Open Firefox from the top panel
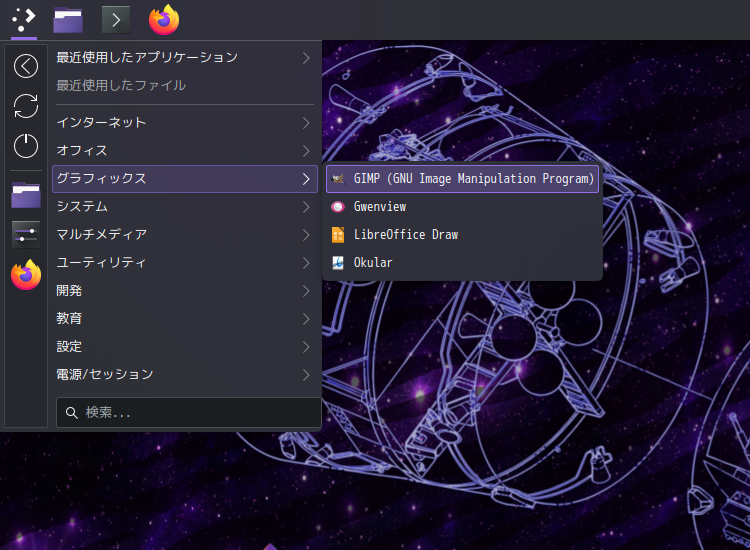The image size is (750, 550). pyautogui.click(x=164, y=20)
